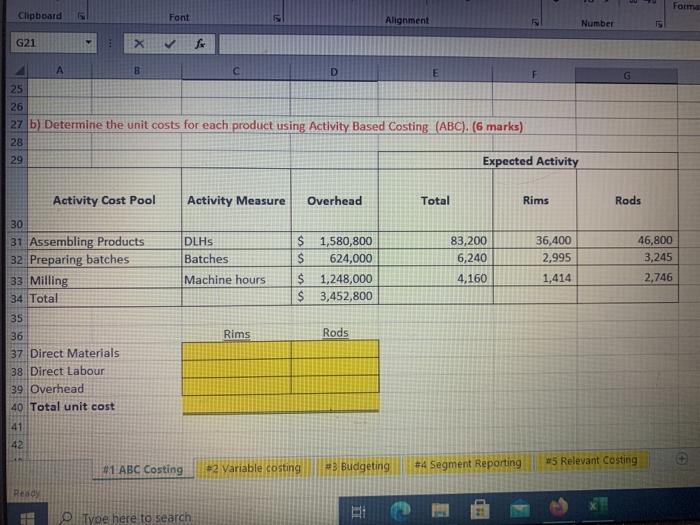Screen dimensions: 700x525
Task: Click the 'Assembling Products' cell
Action: [x=104, y=242]
